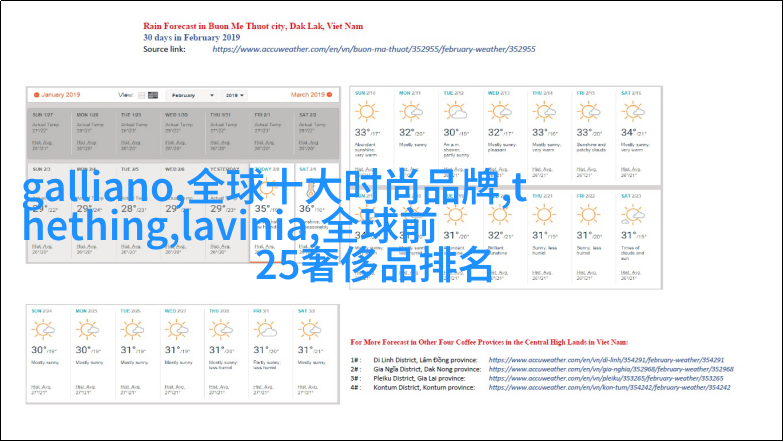Click the sunny icon for FRI 2/22

[588, 215]
